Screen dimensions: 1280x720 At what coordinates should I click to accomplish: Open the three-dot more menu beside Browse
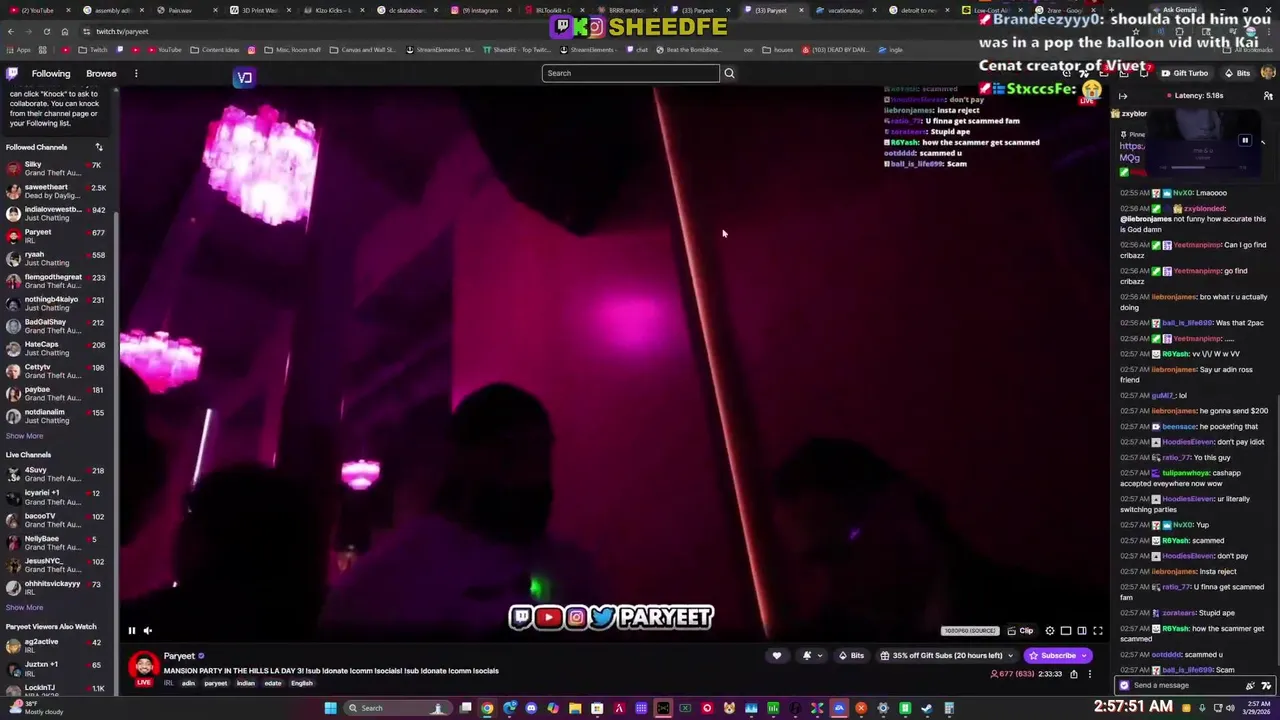point(136,73)
